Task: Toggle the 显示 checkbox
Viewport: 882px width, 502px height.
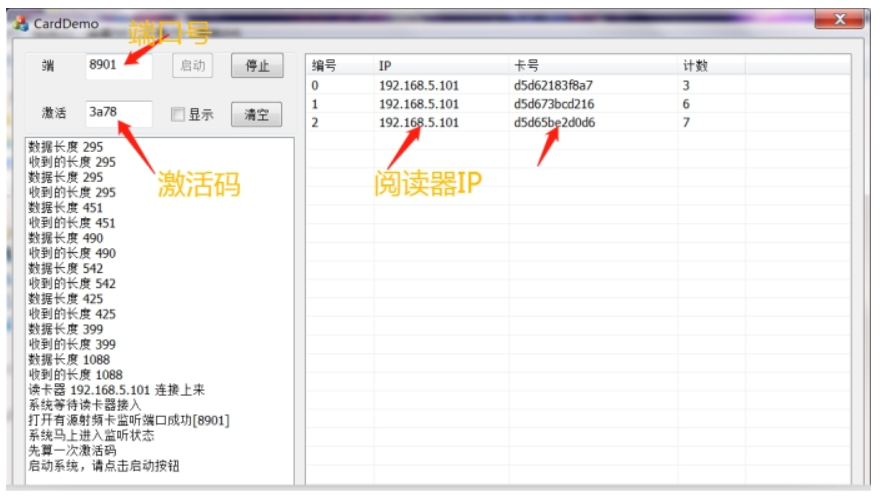Action: 178,115
